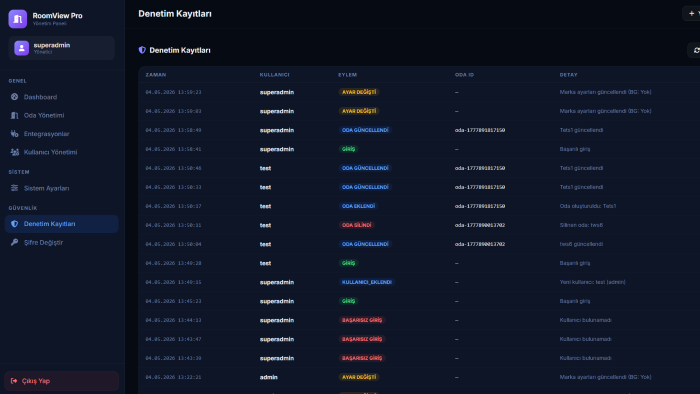Click the superadmin avatar icon

[21, 48]
